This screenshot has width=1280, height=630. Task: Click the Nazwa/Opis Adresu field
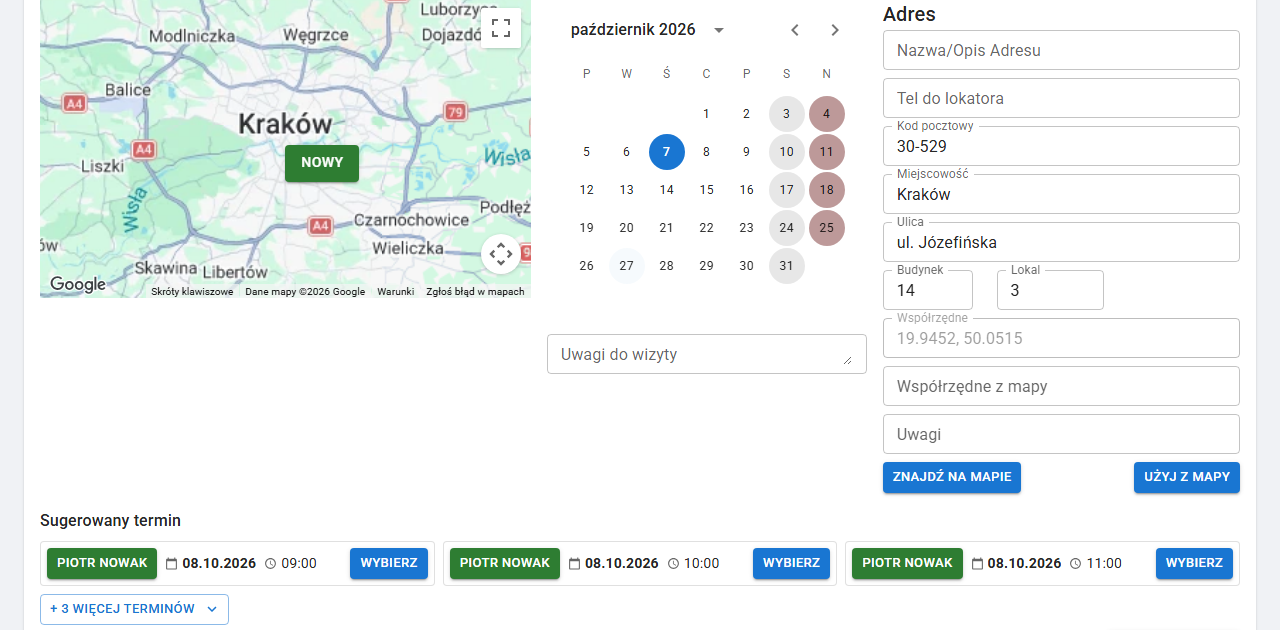click(1061, 50)
